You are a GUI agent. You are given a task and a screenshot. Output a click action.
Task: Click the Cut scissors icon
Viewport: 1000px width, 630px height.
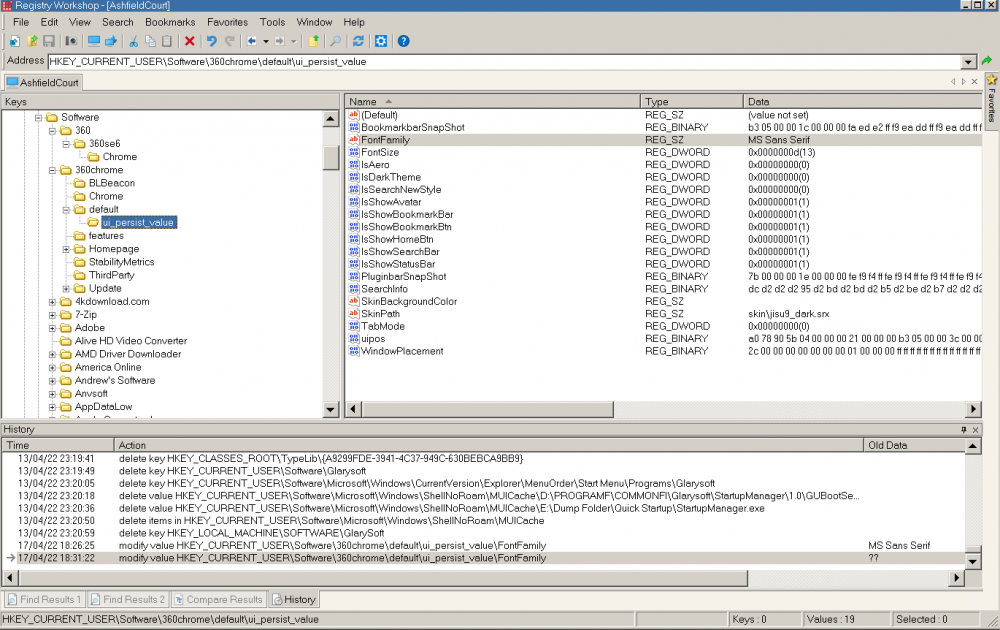tap(133, 41)
